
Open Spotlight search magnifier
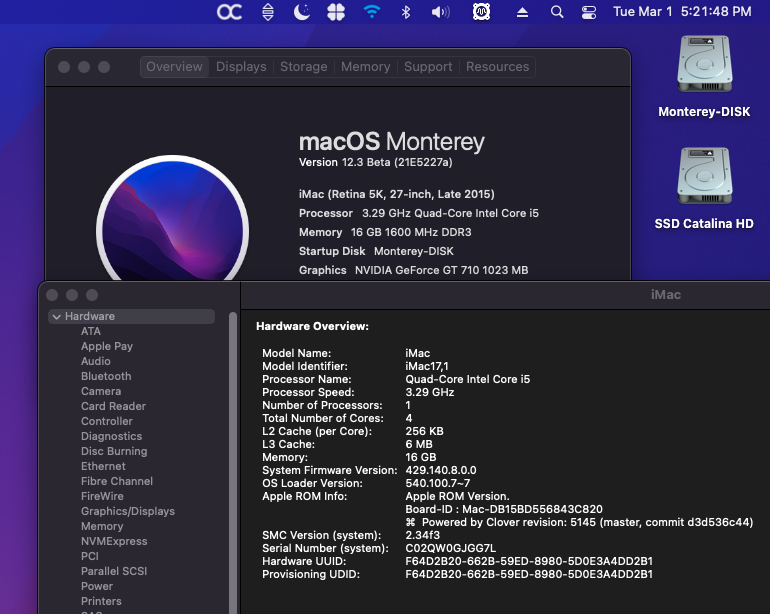coord(557,12)
